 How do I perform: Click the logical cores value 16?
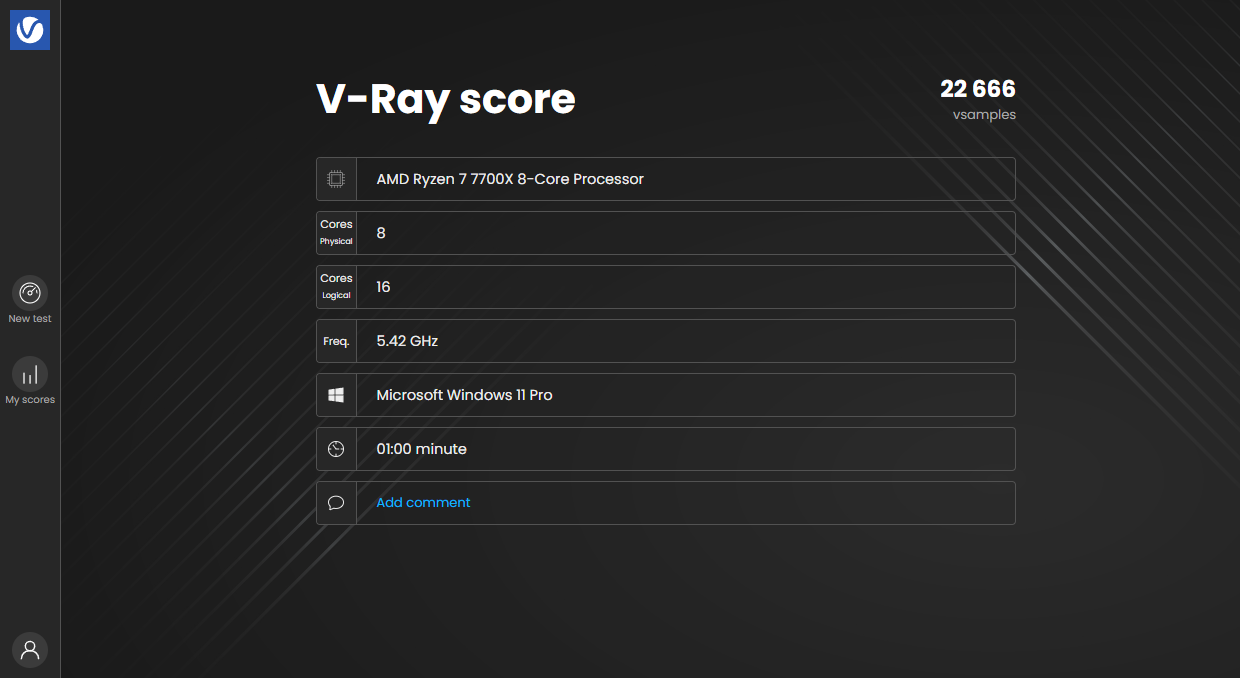383,287
